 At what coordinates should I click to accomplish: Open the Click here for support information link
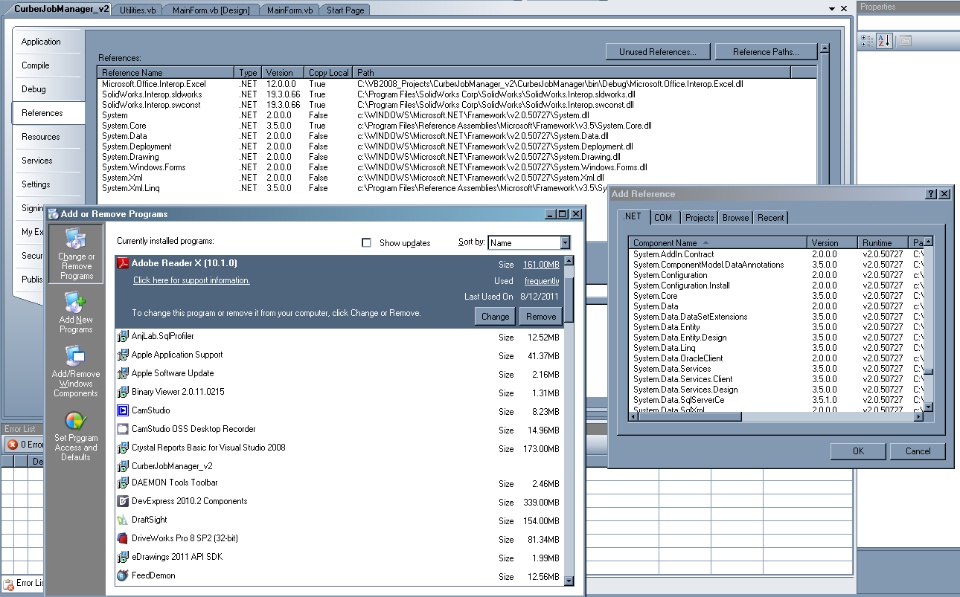point(191,280)
